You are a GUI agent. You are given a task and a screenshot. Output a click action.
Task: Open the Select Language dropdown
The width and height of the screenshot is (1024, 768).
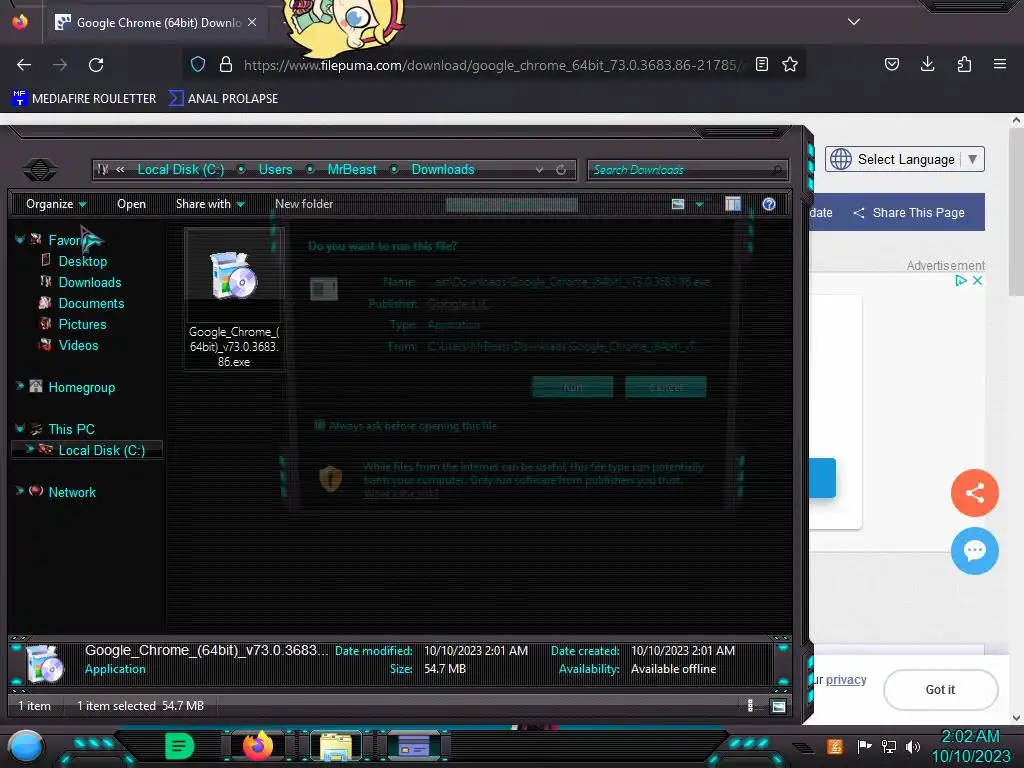click(x=904, y=159)
